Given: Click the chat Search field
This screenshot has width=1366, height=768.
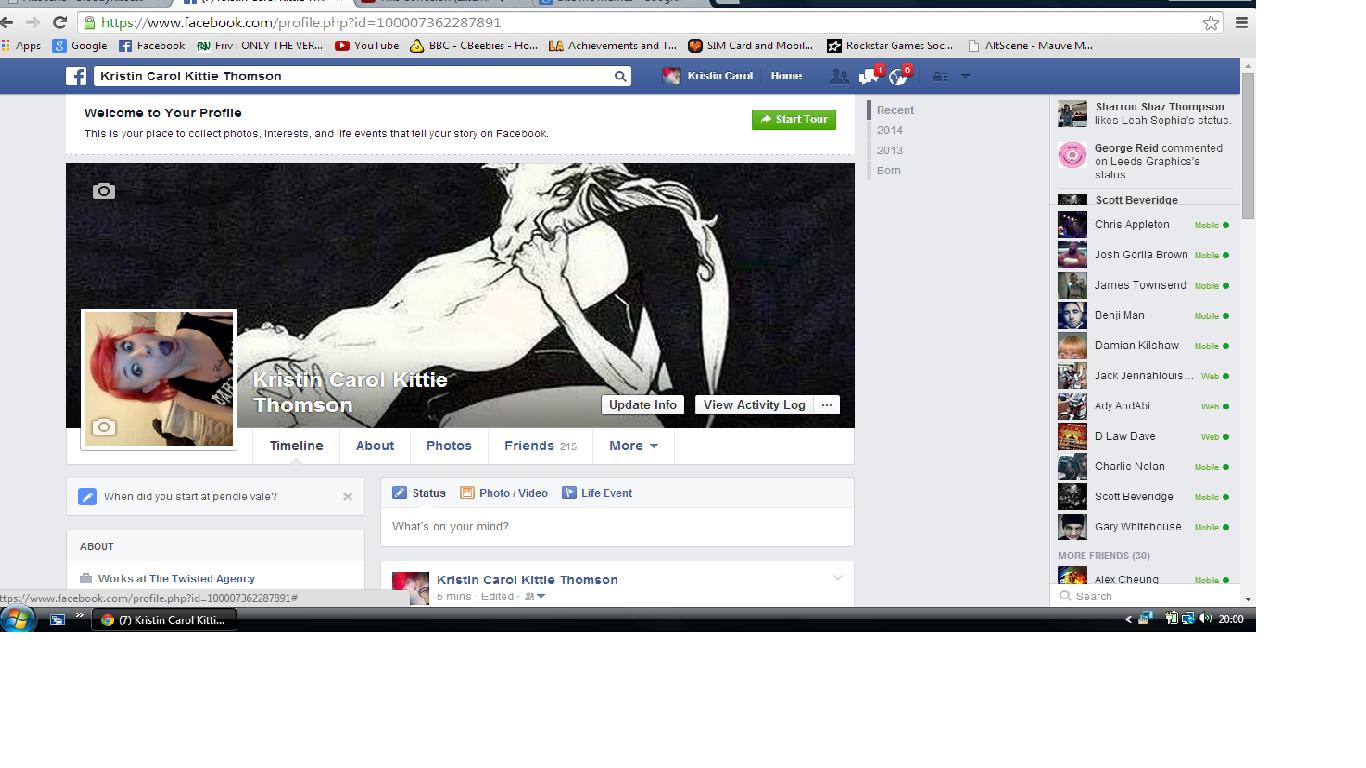Looking at the screenshot, I should click(x=1145, y=596).
